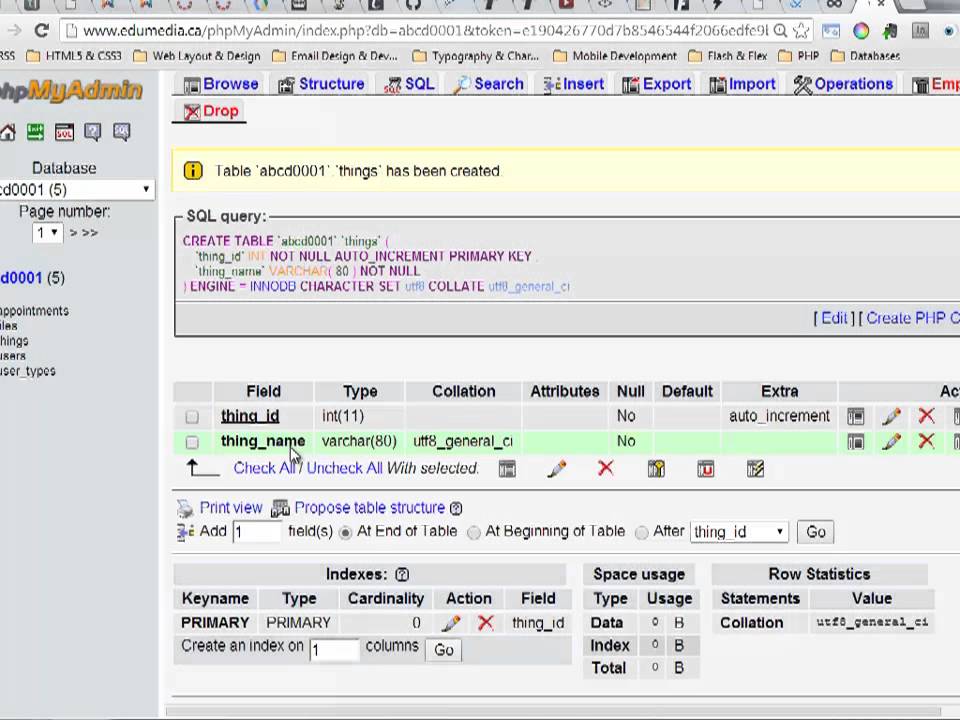Viewport: 960px width, 720px height.
Task: Click the unique index icon for selected fields
Action: [x=705, y=469]
